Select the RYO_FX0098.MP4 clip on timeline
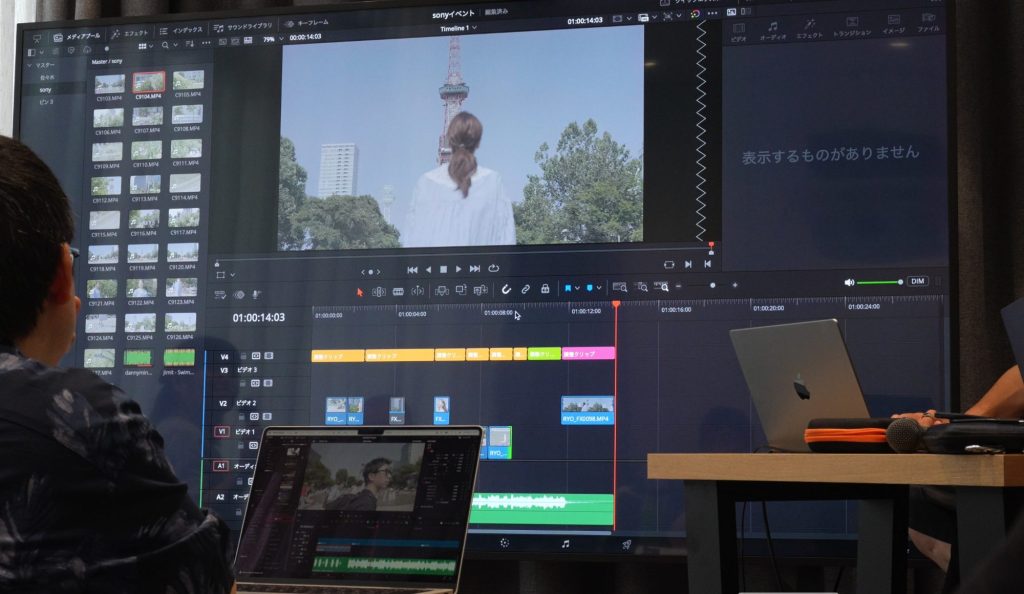The height and width of the screenshot is (594, 1024). point(587,411)
